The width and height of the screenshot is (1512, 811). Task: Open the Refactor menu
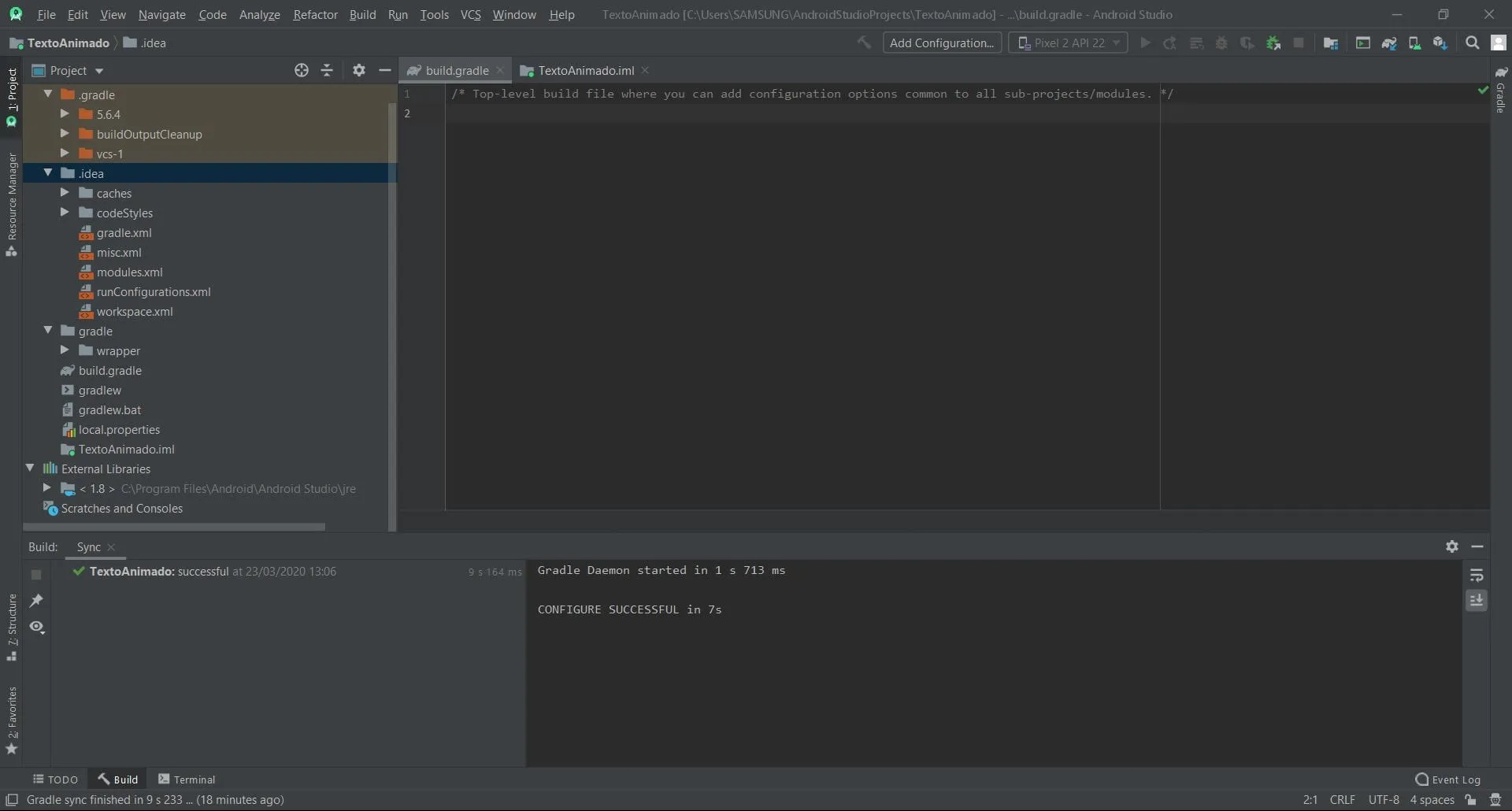click(x=315, y=14)
